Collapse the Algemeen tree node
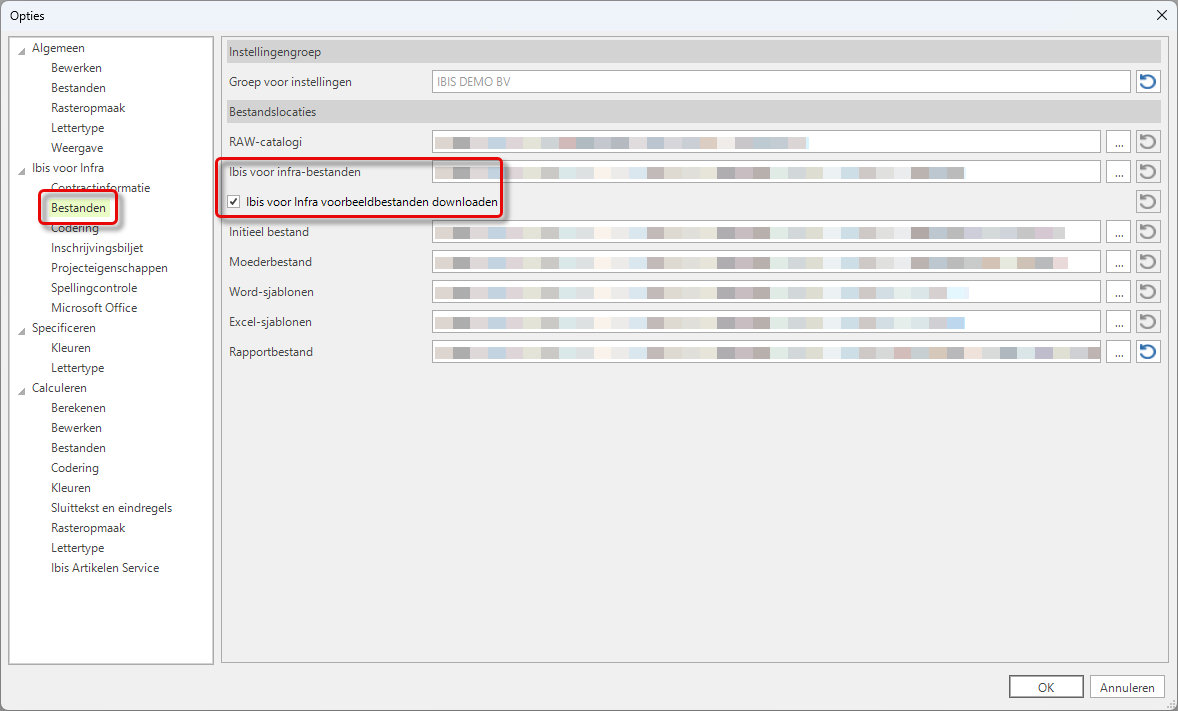 (22, 49)
